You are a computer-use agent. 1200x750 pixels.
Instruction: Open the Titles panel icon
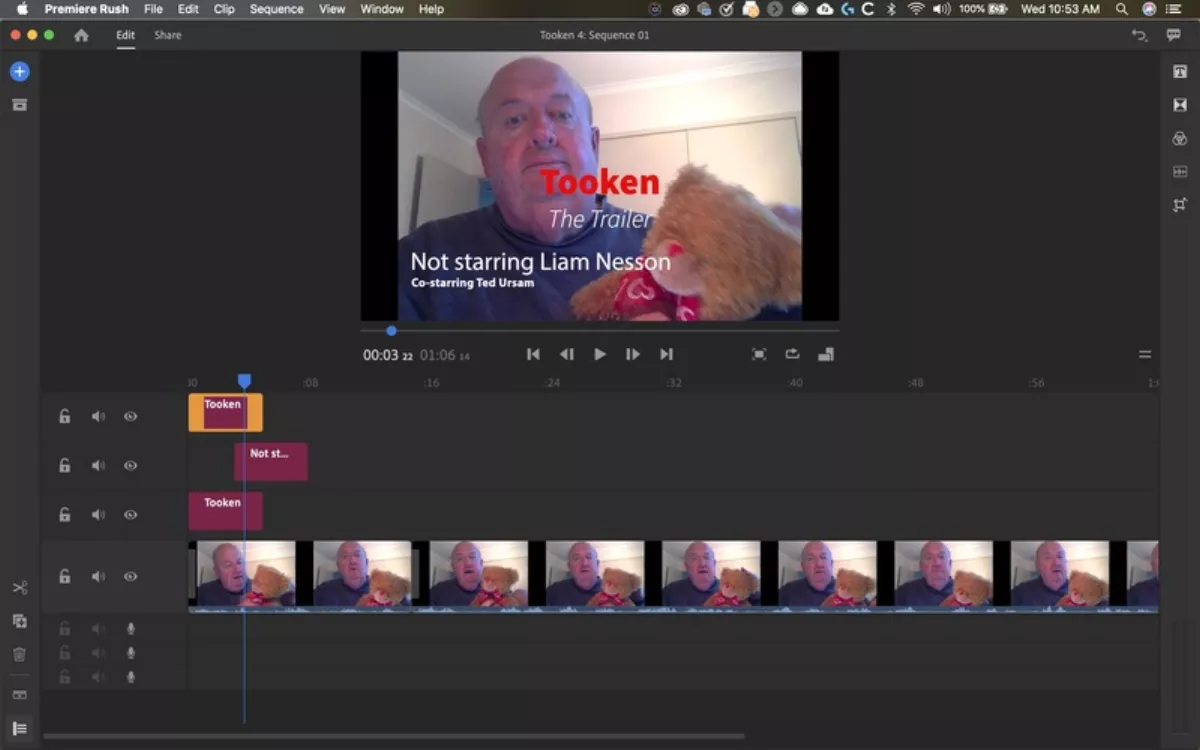(x=1180, y=71)
